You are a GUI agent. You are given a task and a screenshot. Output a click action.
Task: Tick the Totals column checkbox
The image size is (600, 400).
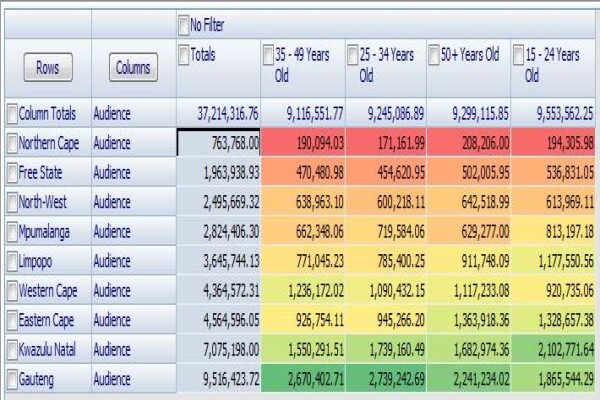point(183,54)
